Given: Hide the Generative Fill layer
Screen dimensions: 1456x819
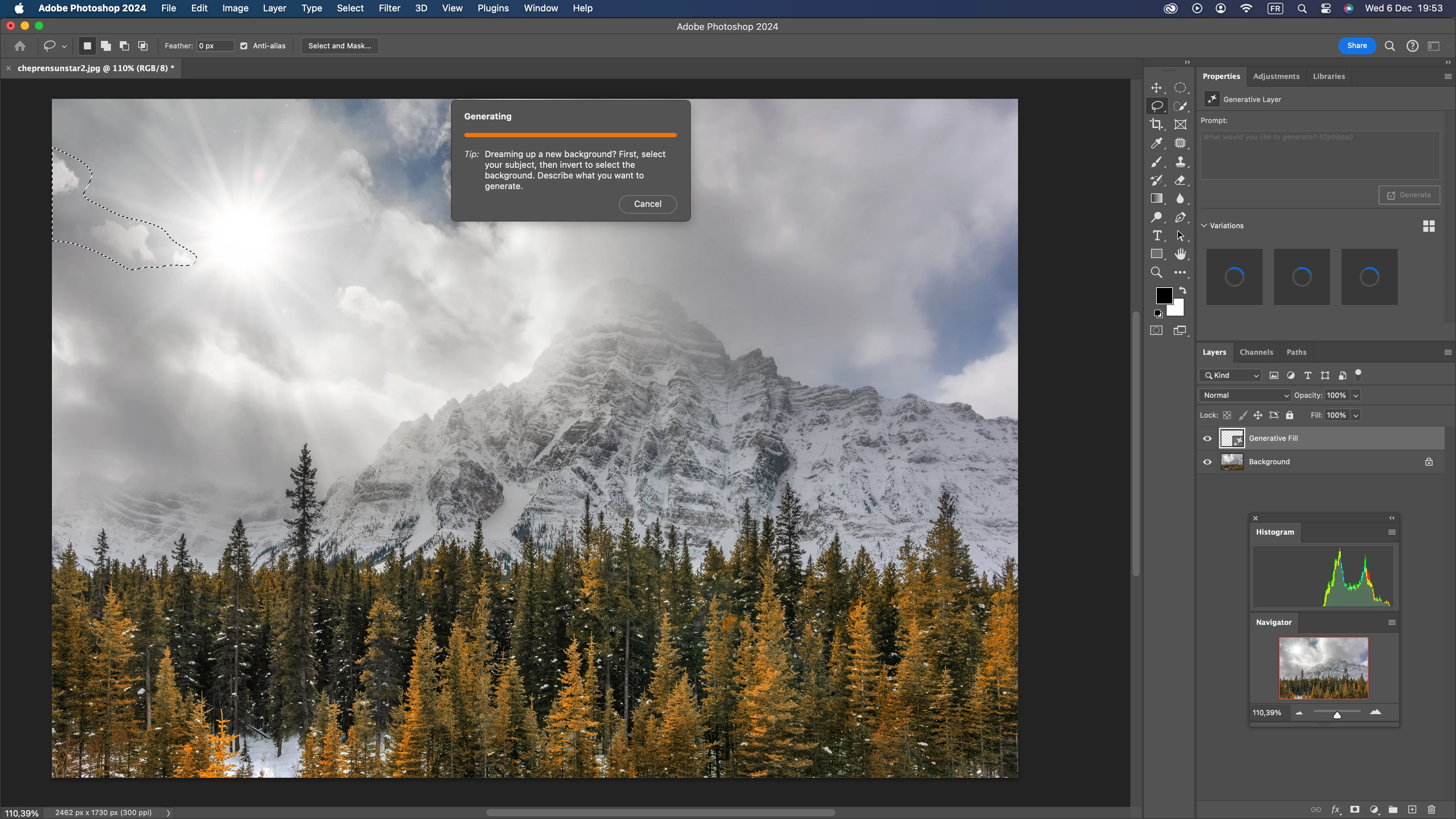Looking at the screenshot, I should (x=1207, y=439).
